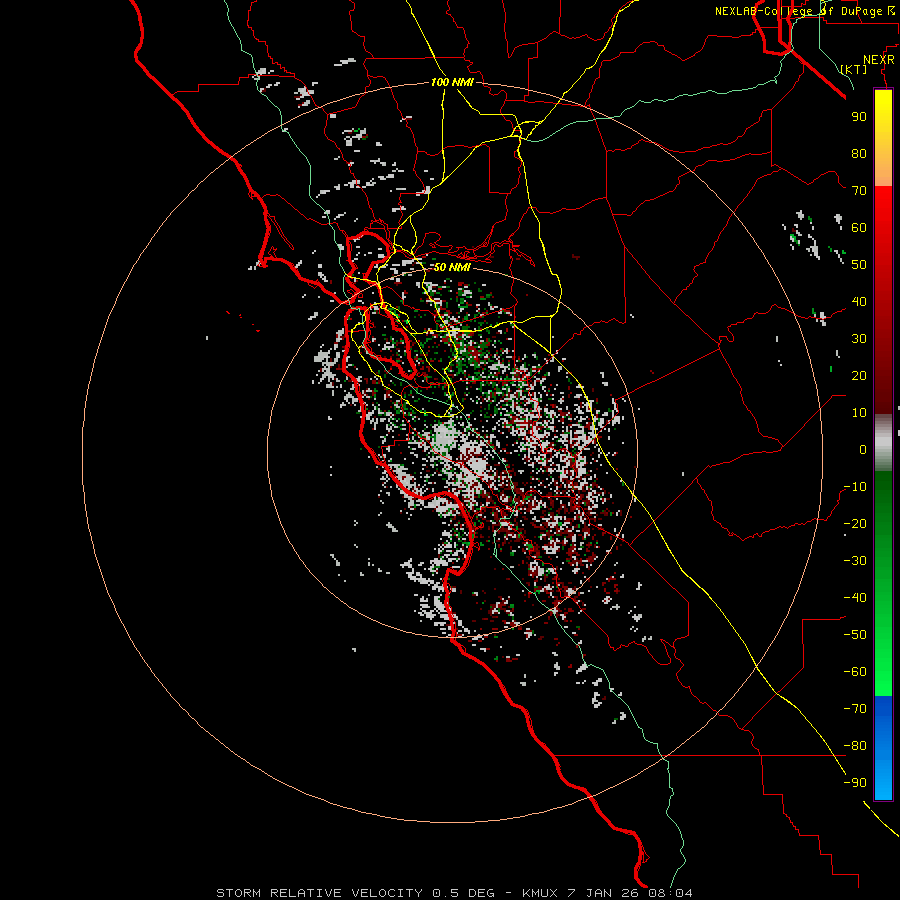
Task: Click the positive 30 scale value
Action: (859, 339)
